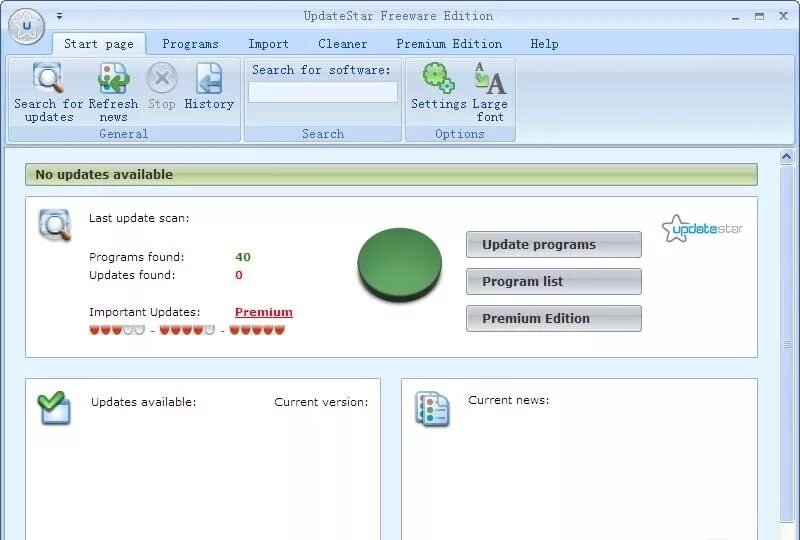Click the Stop icon
The height and width of the screenshot is (540, 800).
(162, 78)
